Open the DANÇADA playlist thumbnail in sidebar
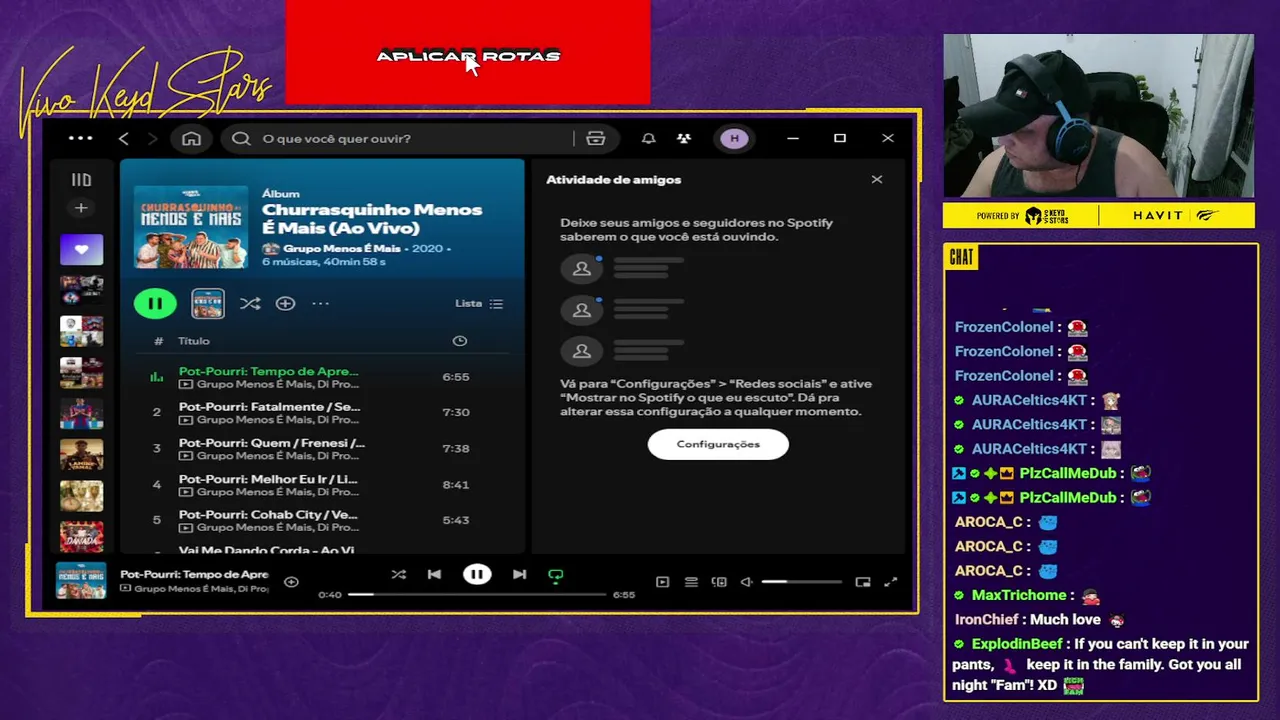 tap(81, 536)
